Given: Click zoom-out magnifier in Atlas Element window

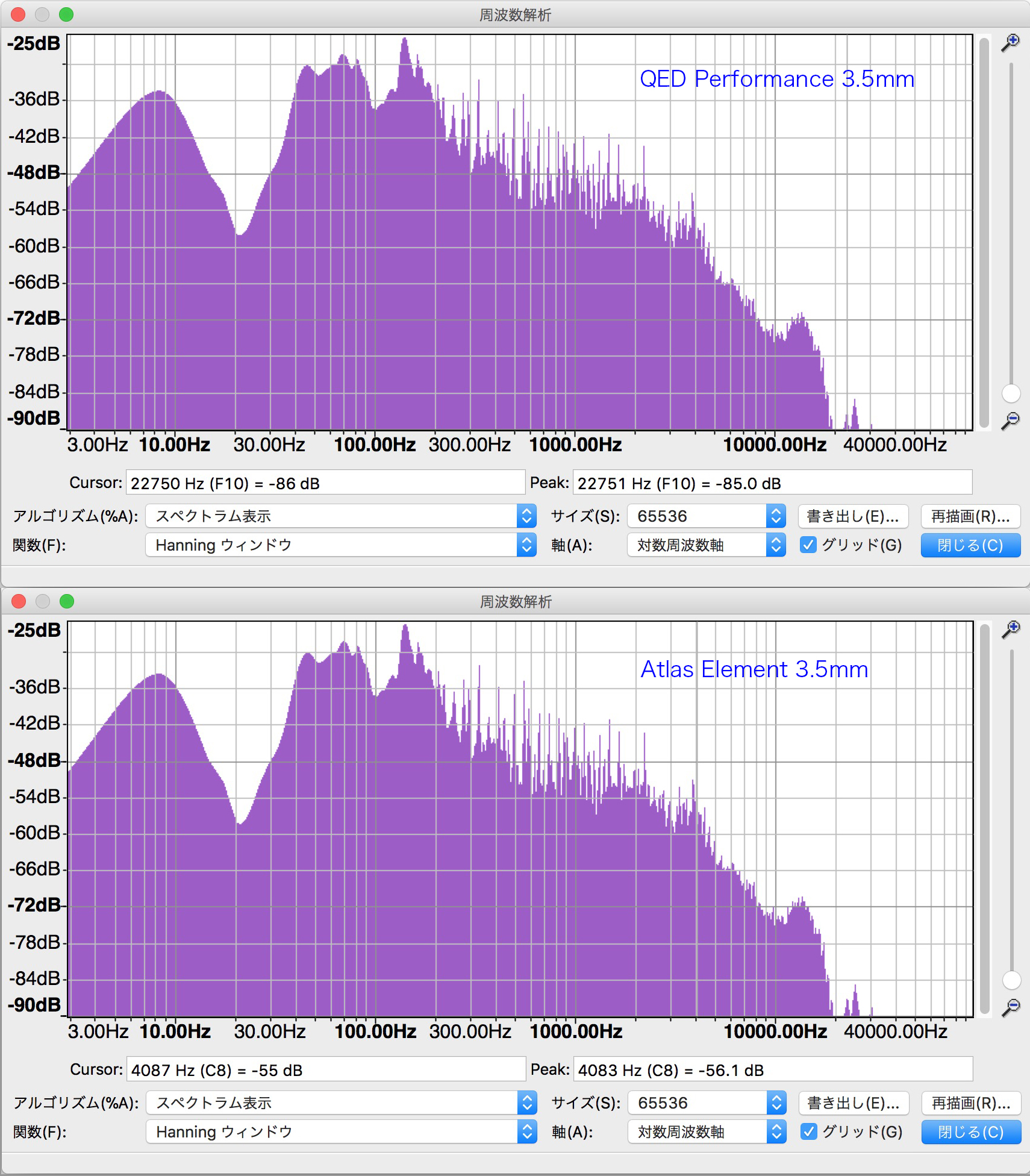Looking at the screenshot, I should pyautogui.click(x=1011, y=1007).
